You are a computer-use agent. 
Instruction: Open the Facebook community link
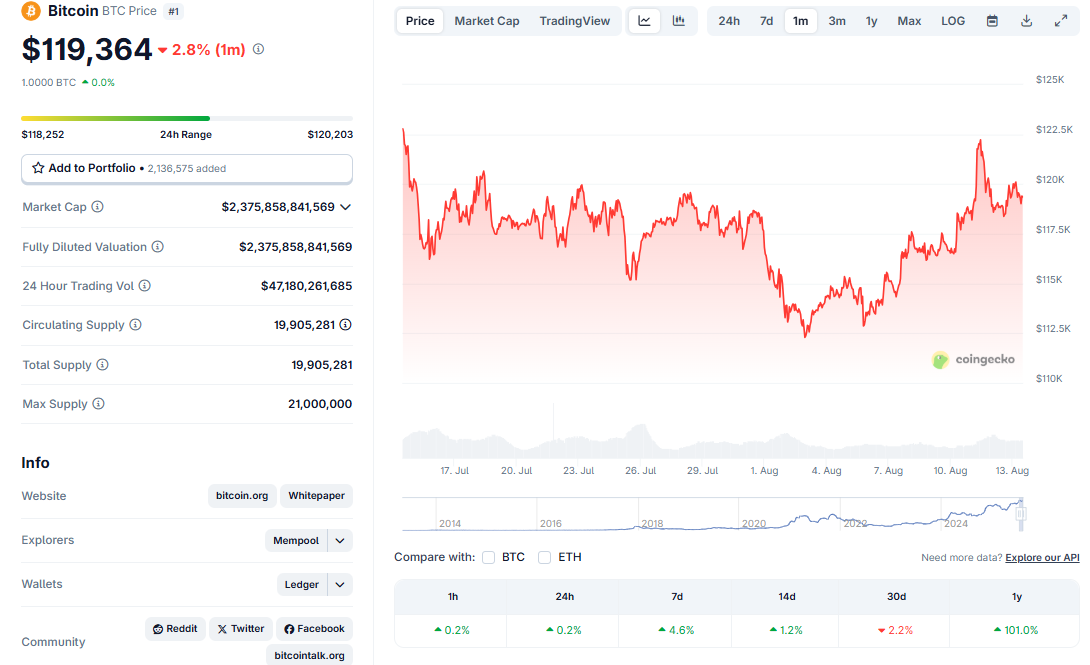coord(314,629)
